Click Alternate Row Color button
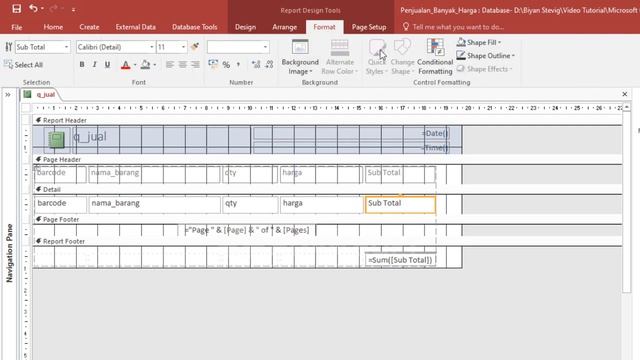The width and height of the screenshot is (640, 360). [x=340, y=57]
